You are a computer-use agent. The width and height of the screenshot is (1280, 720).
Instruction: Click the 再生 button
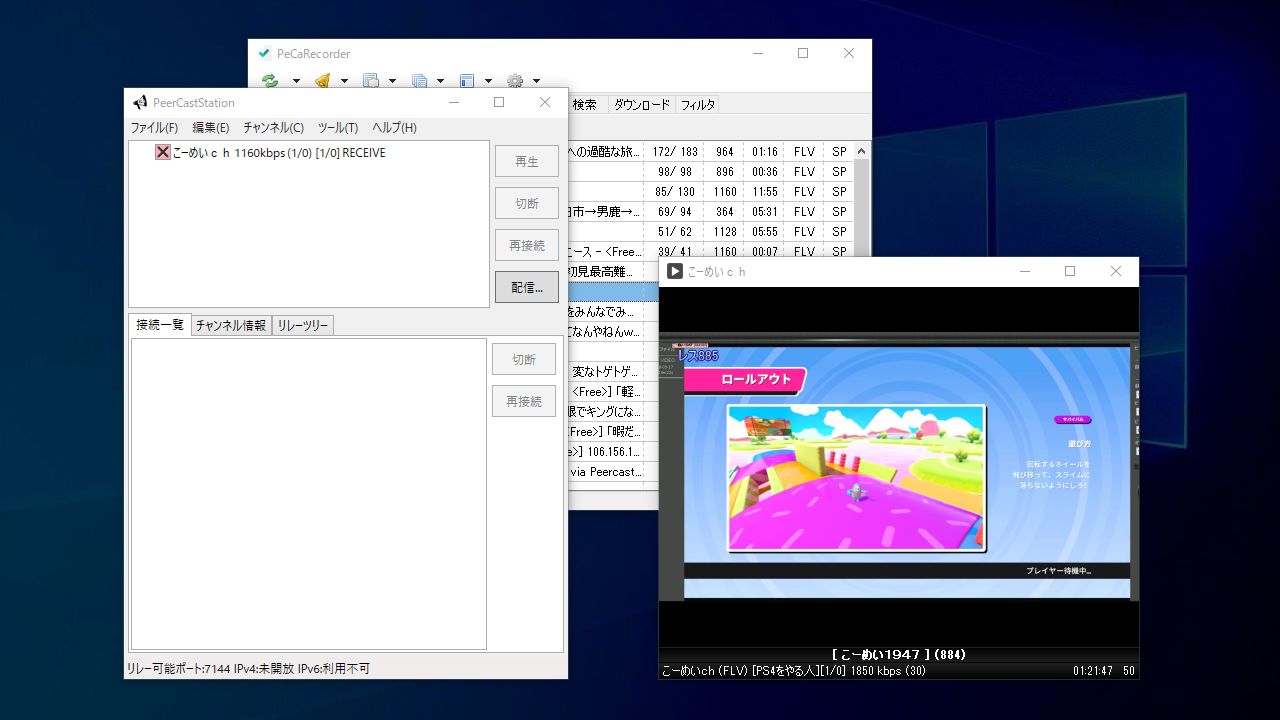527,161
